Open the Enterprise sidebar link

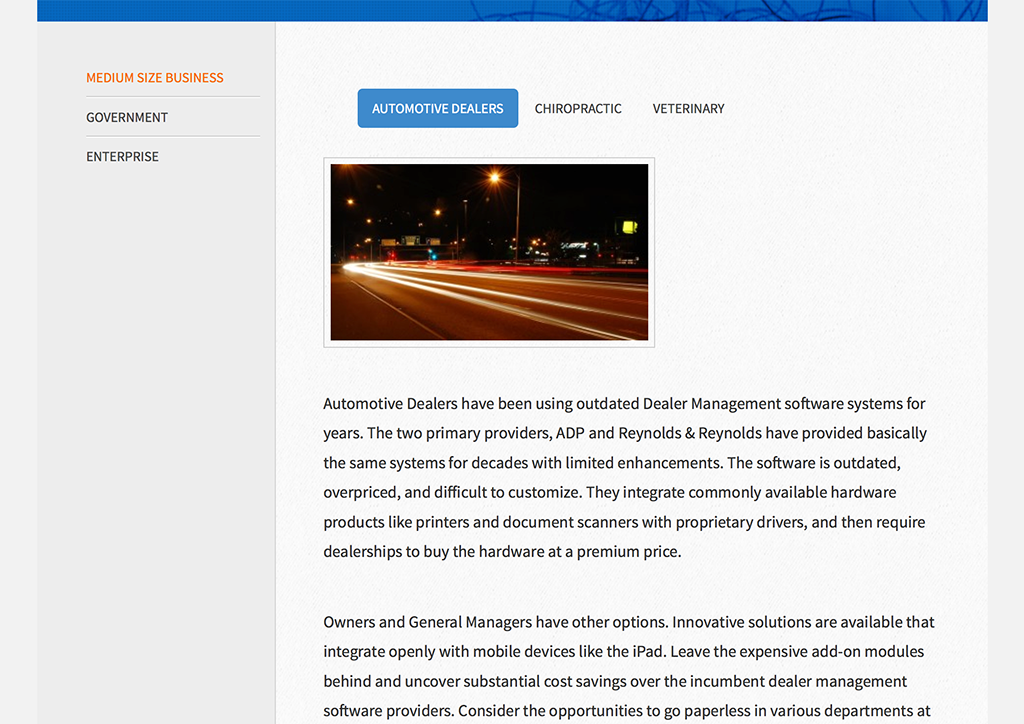[x=122, y=157]
